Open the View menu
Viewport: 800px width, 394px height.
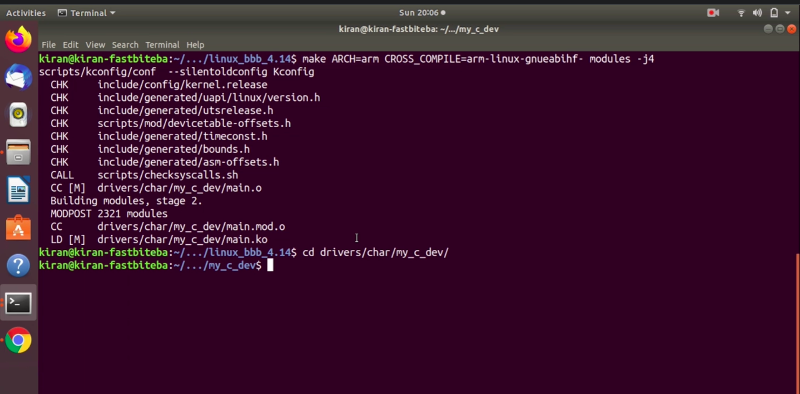(x=95, y=44)
